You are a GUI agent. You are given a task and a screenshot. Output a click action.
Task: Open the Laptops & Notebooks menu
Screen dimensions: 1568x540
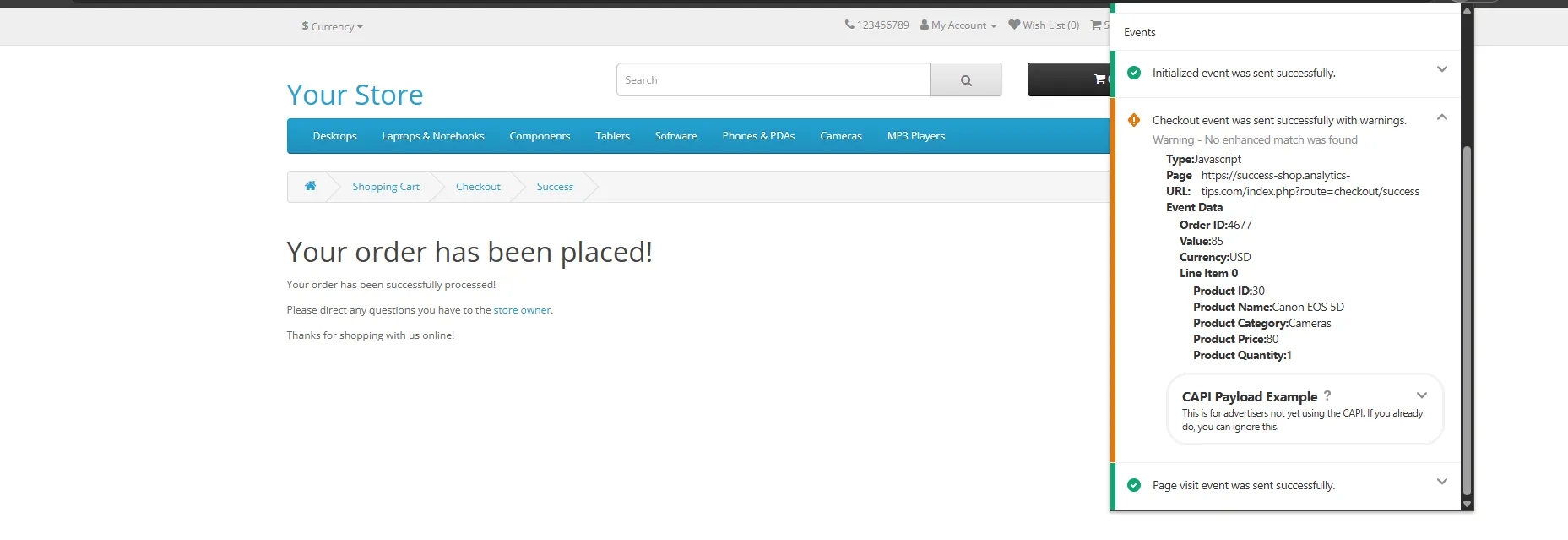tap(433, 136)
